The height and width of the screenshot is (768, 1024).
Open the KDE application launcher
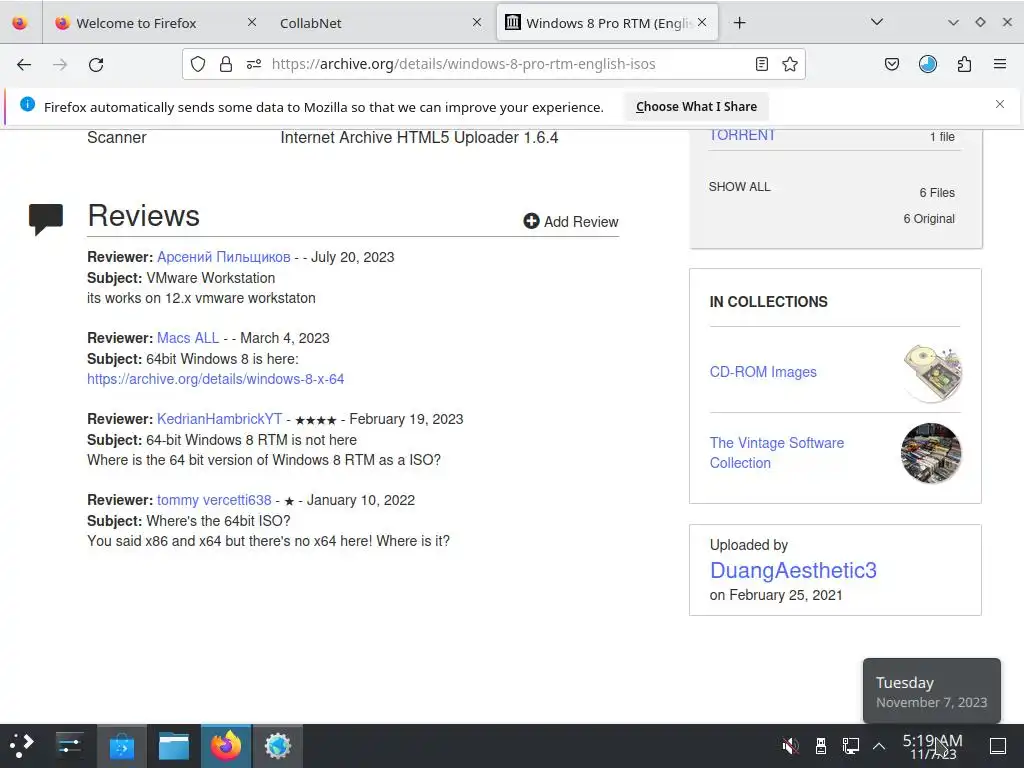[22, 746]
